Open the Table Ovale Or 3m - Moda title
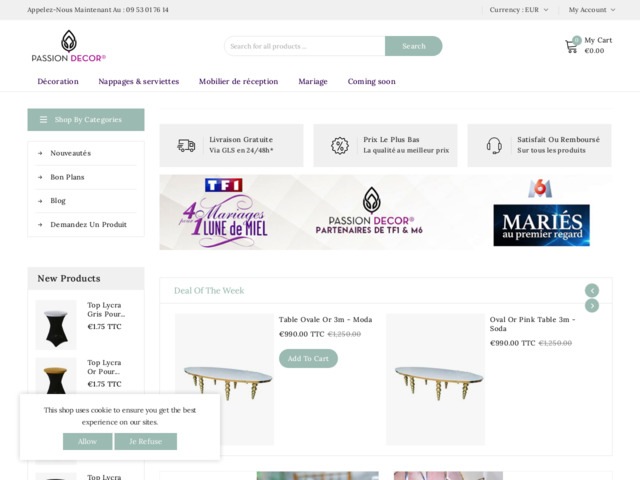 [325, 320]
